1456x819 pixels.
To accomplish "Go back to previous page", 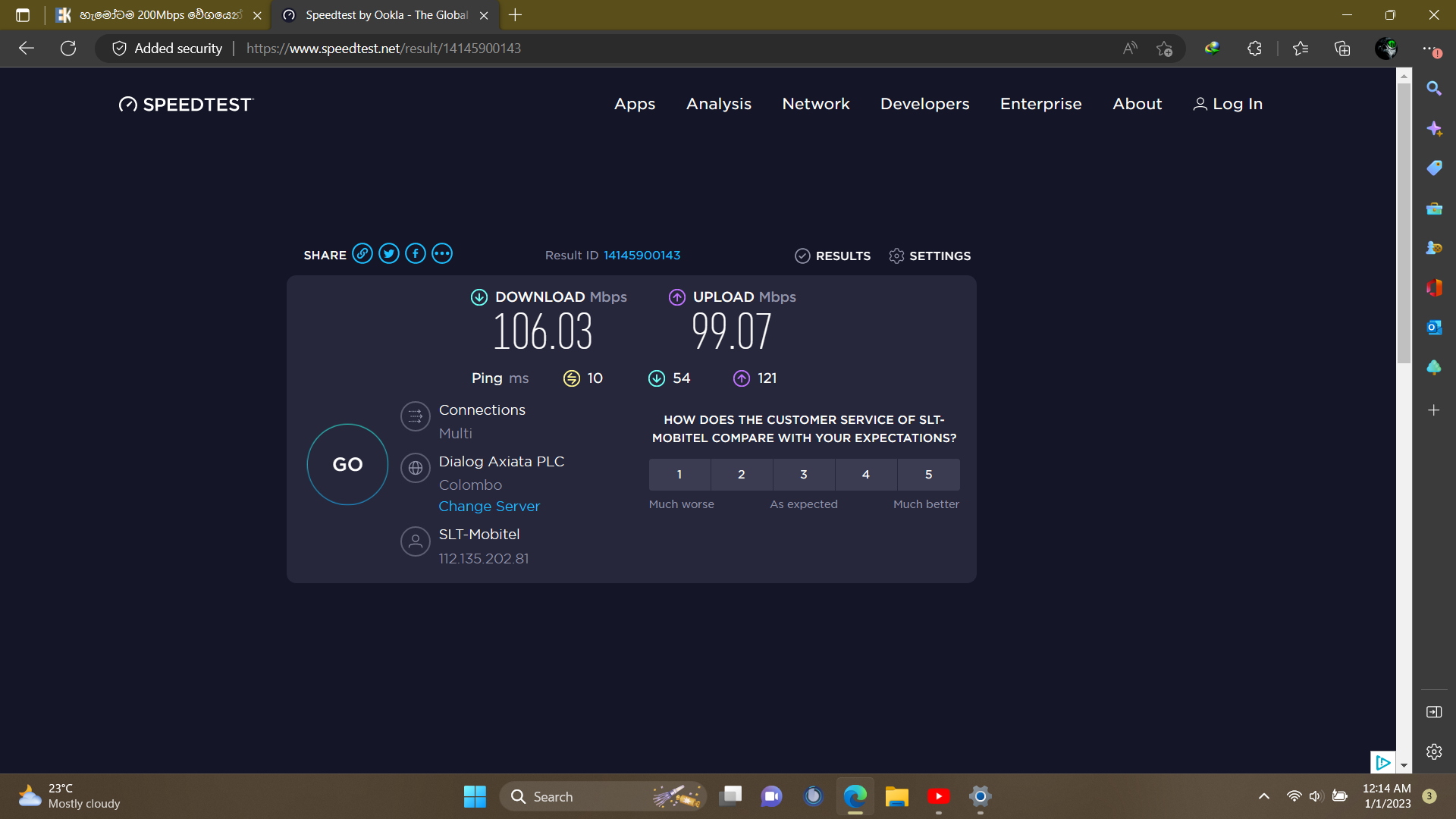I will tap(27, 49).
